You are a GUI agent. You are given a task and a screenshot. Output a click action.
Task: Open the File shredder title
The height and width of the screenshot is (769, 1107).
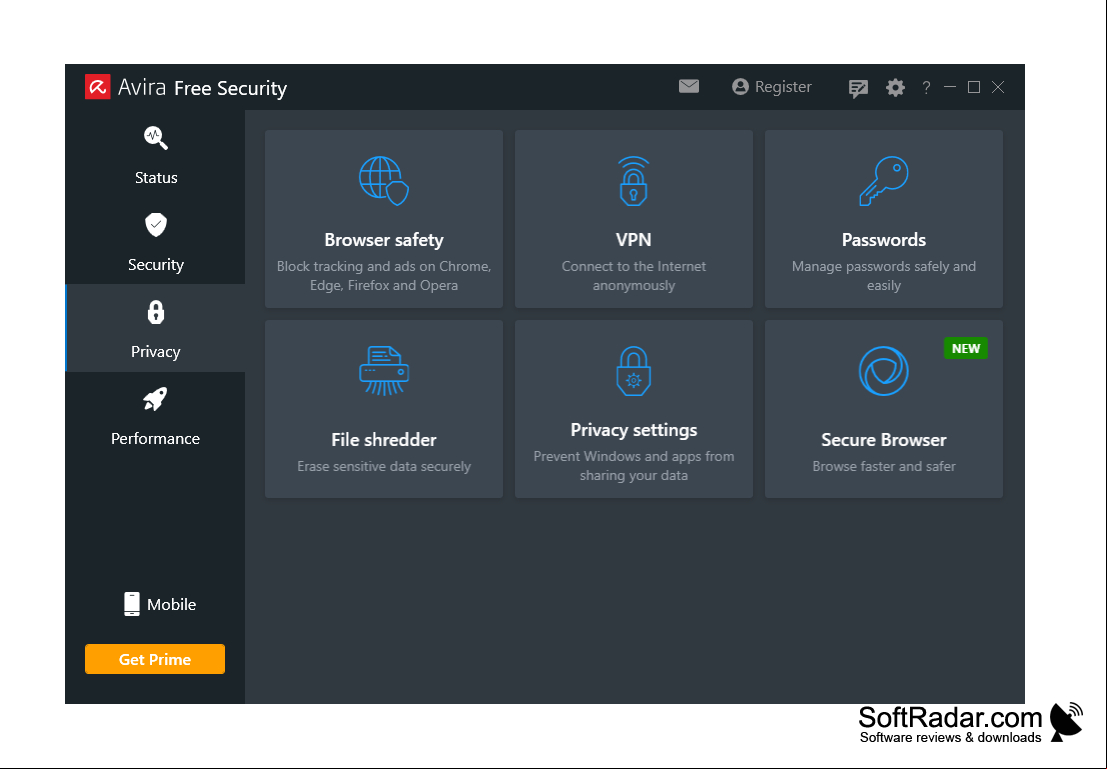click(x=383, y=440)
